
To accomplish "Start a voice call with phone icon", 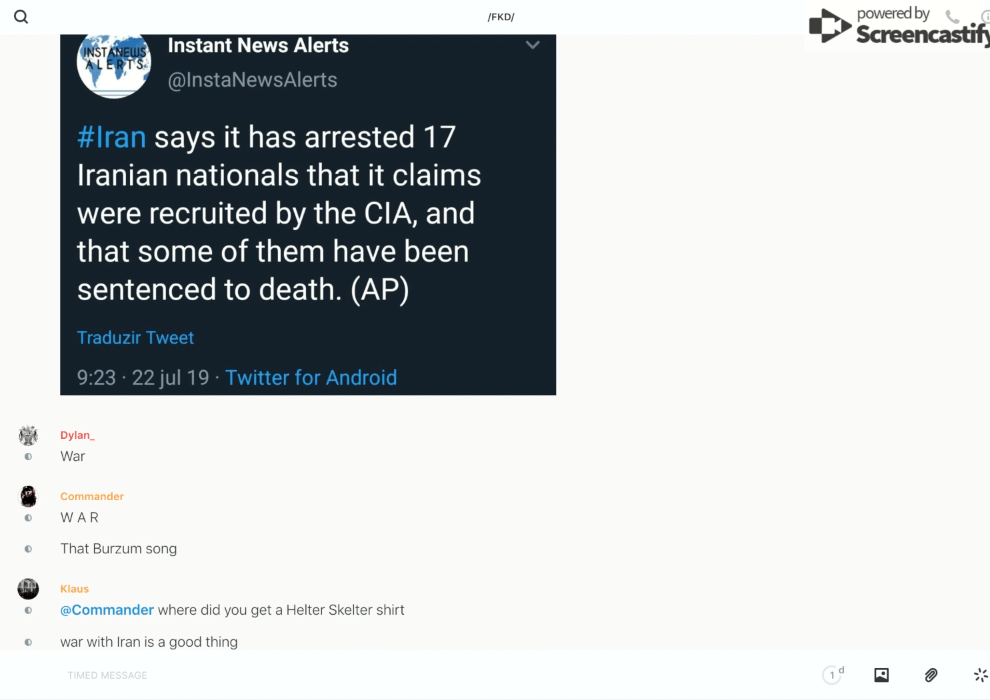I will [952, 17].
